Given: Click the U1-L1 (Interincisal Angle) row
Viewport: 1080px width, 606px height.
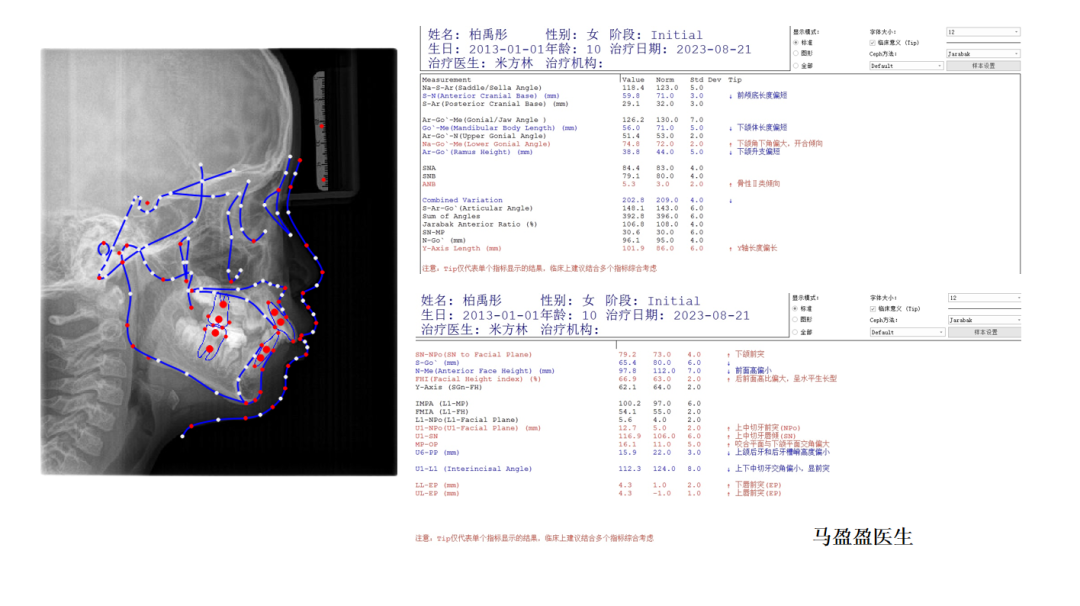Looking at the screenshot, I should (x=622, y=469).
